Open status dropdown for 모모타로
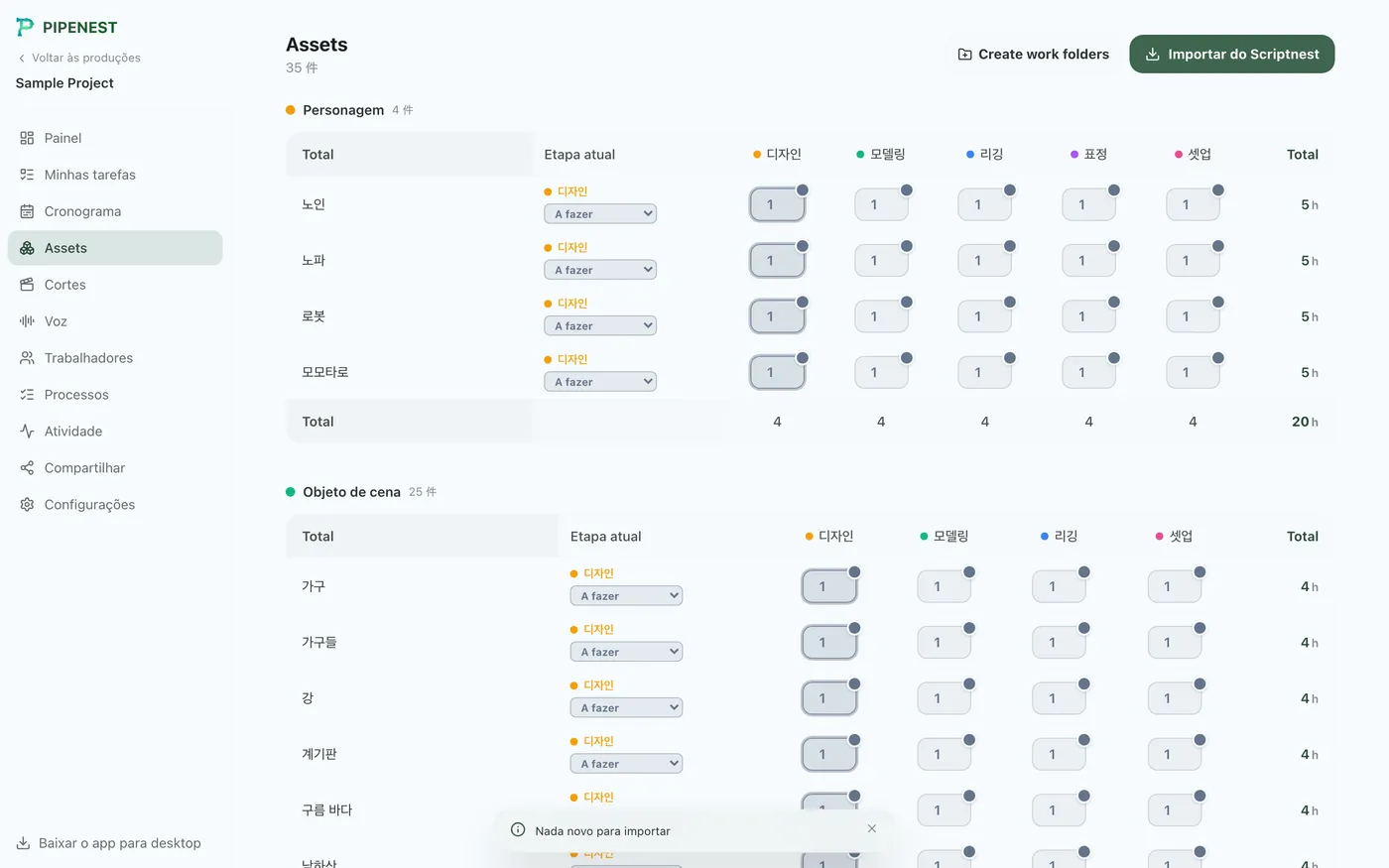Viewport: 1389px width, 868px height. click(600, 382)
